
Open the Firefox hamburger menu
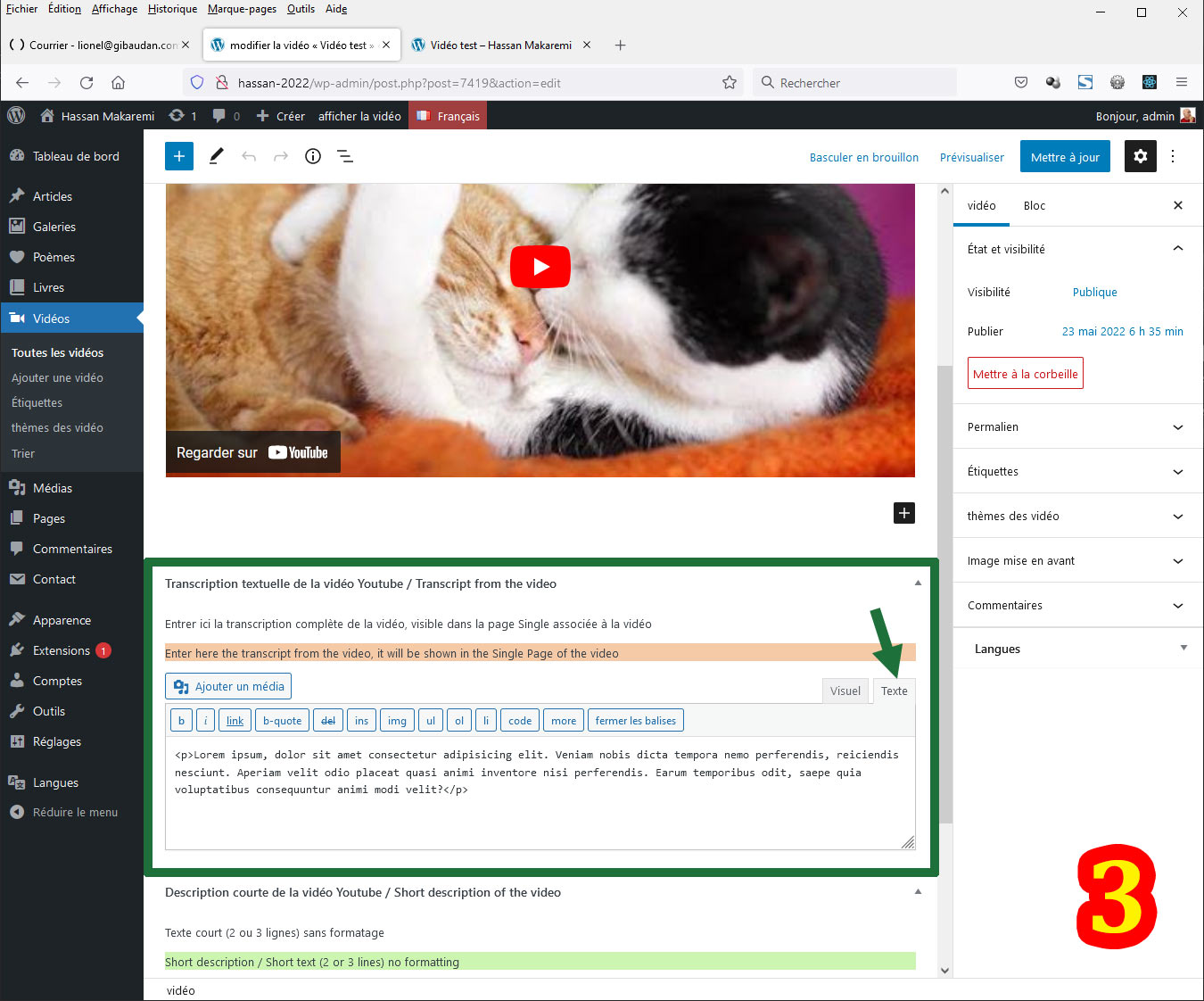pyautogui.click(x=1182, y=82)
